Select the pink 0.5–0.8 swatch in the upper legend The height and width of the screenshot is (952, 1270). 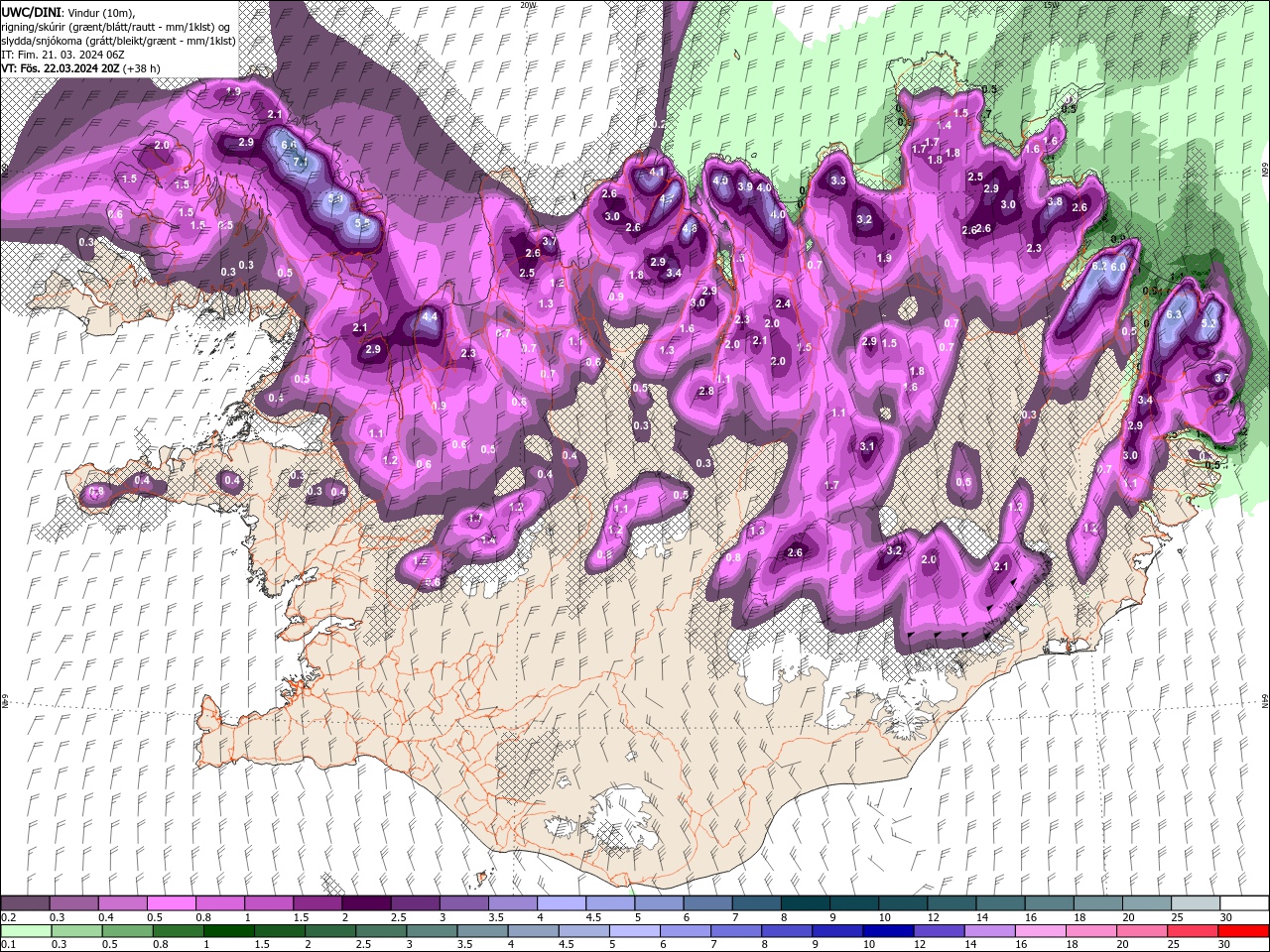171,903
